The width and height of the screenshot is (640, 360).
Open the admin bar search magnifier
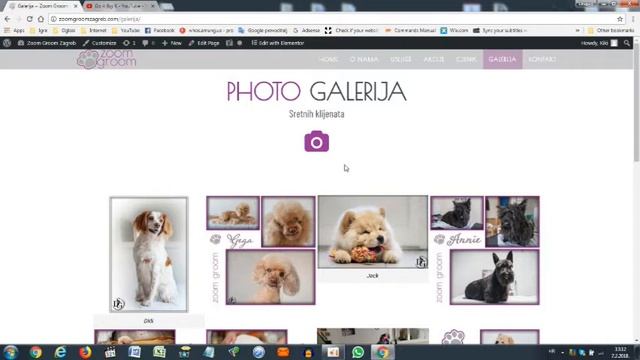[627, 43]
